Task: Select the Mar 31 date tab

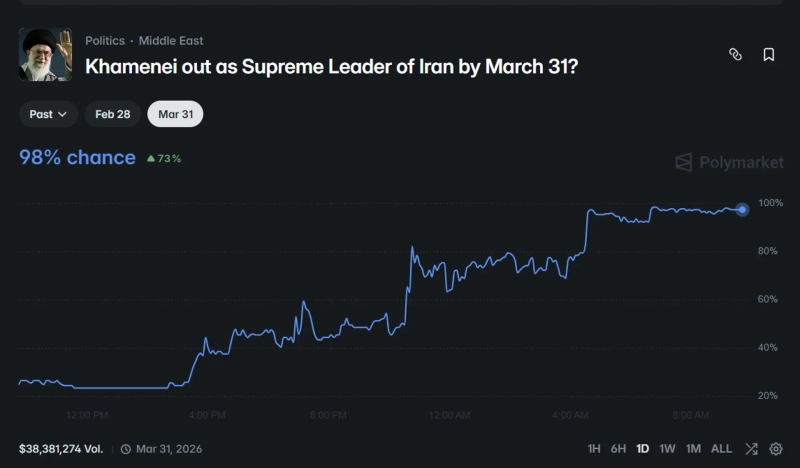Action: point(175,114)
